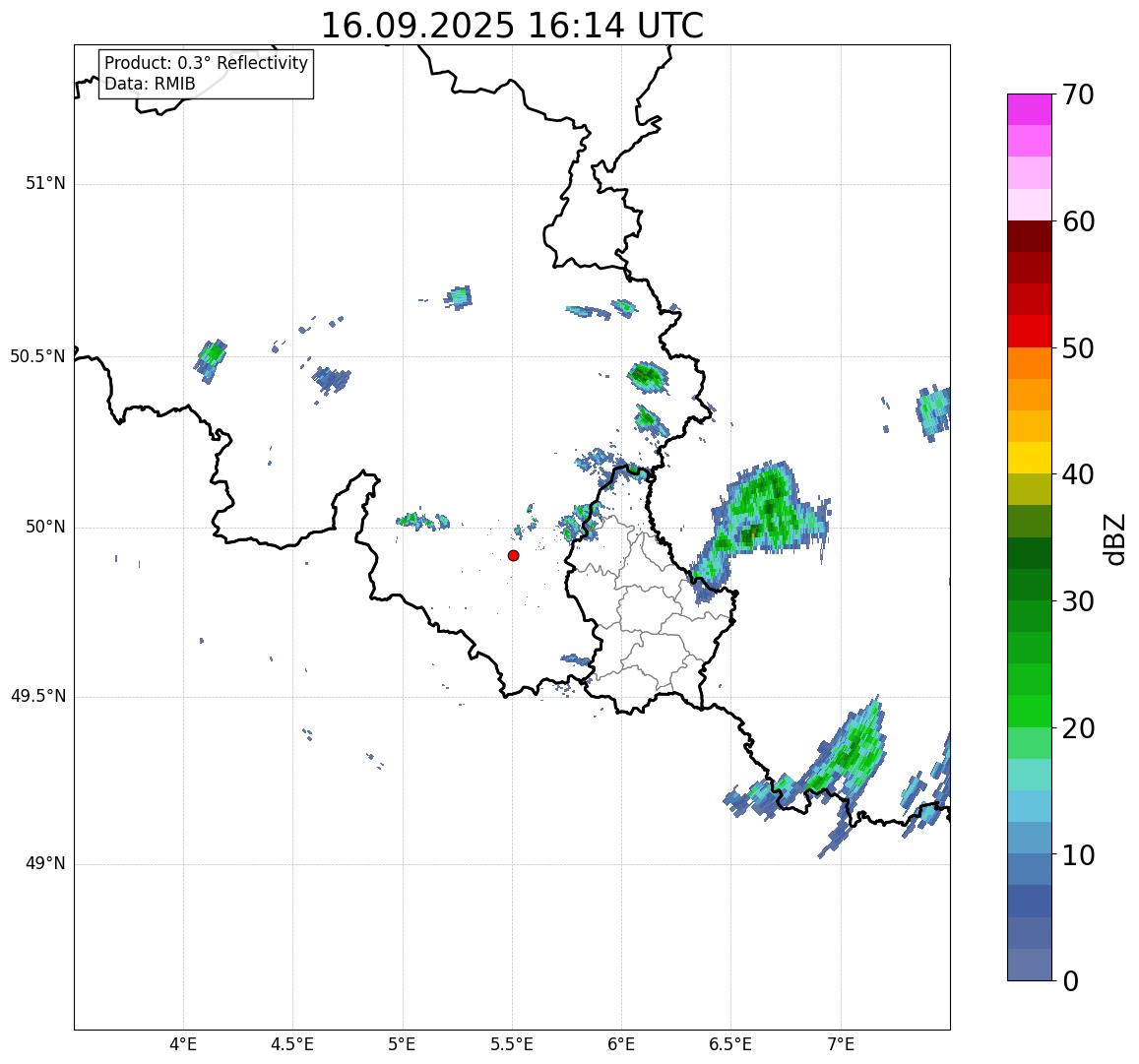Click the '50°N' latitude label
The image size is (1139, 1064).
pyautogui.click(x=45, y=528)
